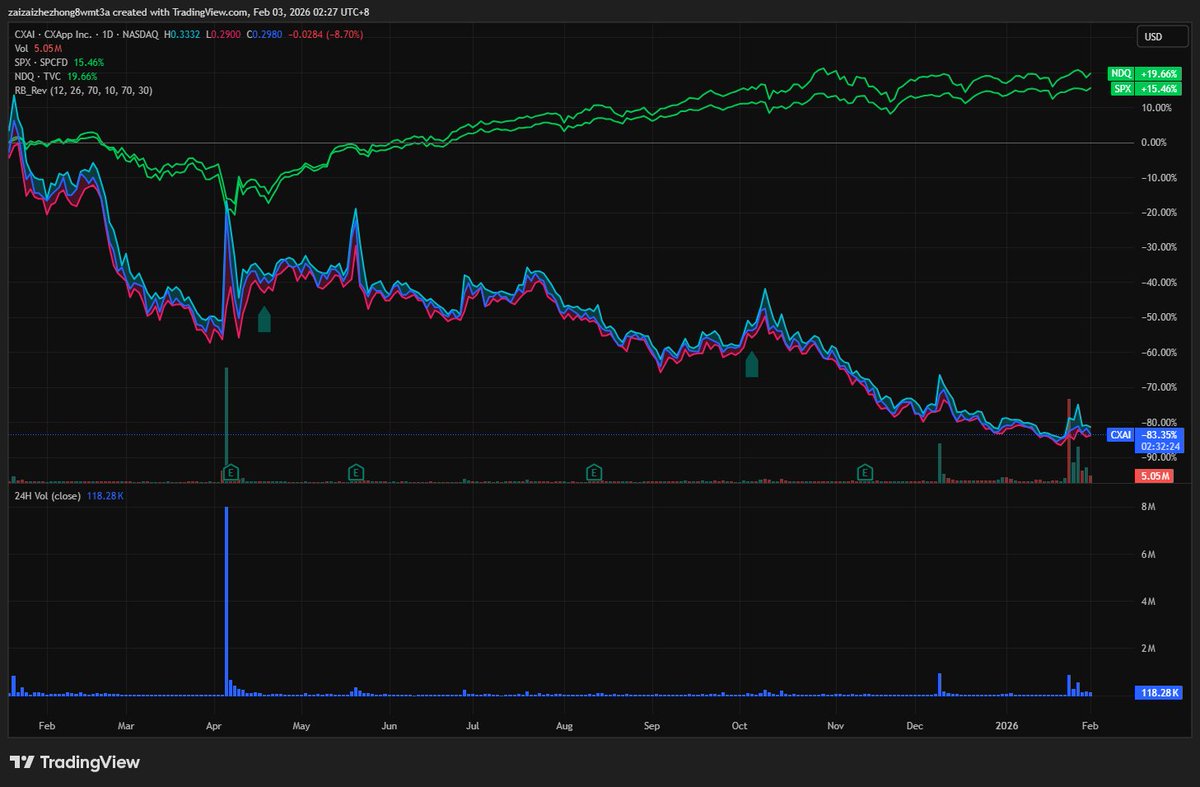Select the earnings E icon below April
This screenshot has width=1200, height=787.
coord(230,471)
